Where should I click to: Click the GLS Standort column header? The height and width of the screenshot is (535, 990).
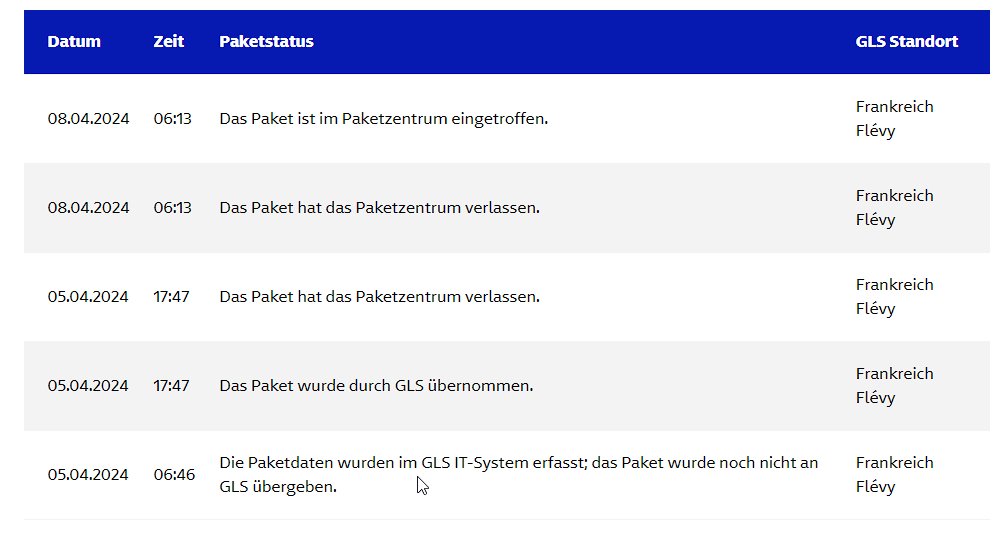point(906,42)
